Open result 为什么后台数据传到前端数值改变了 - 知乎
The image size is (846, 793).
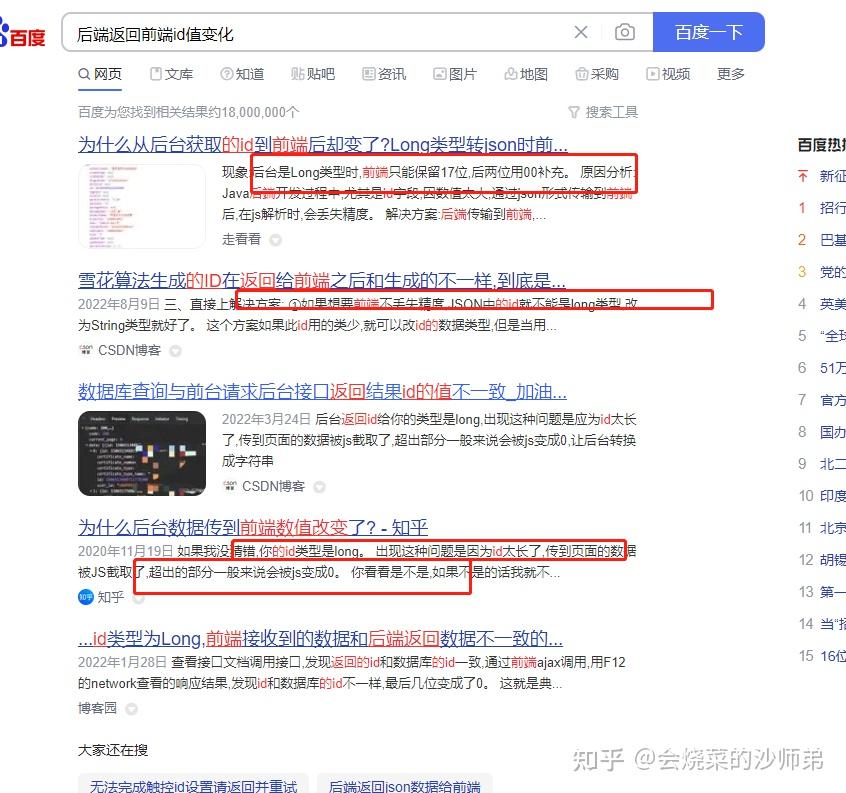tap(253, 527)
